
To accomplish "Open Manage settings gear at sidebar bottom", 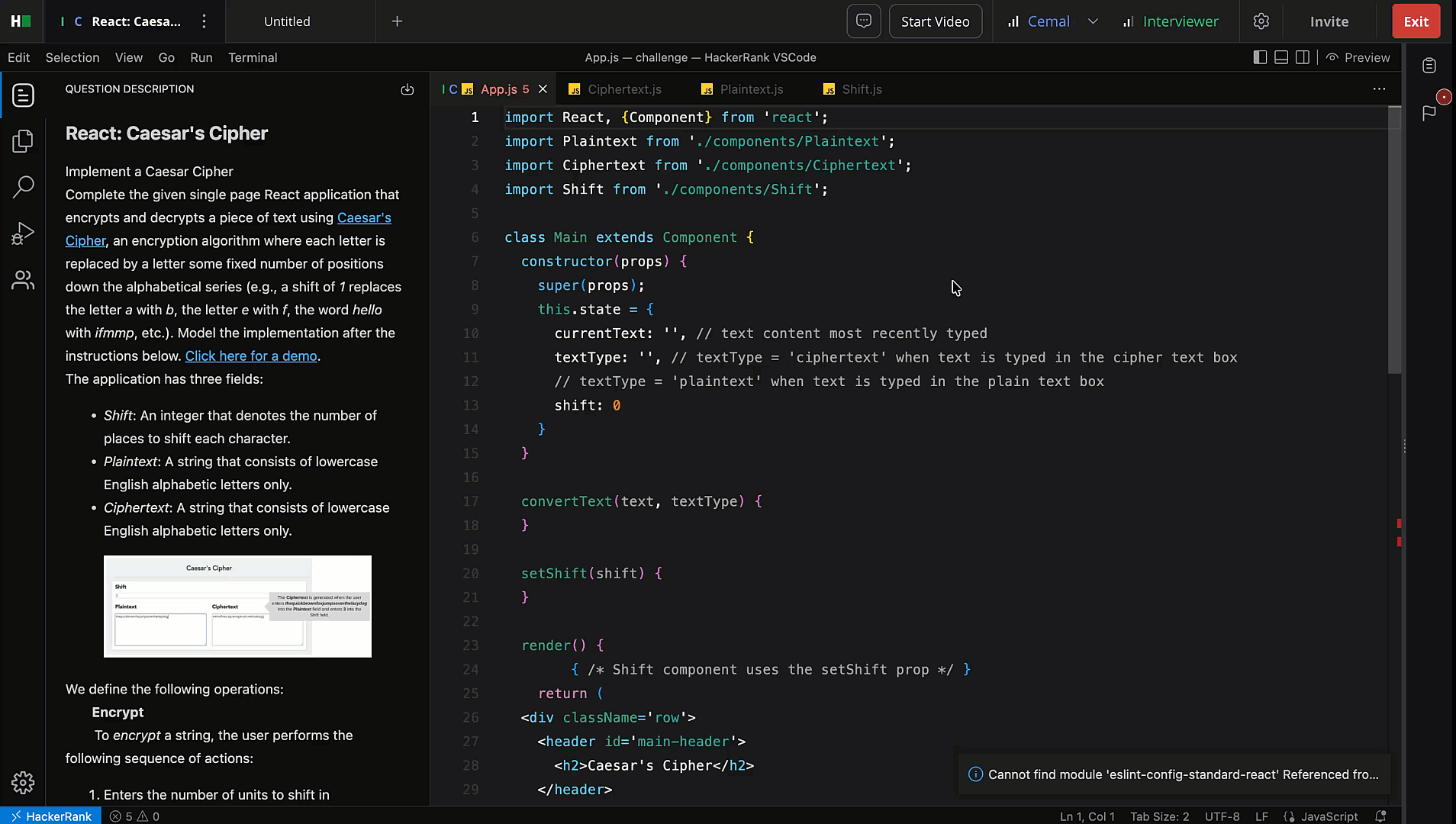I will [23, 783].
